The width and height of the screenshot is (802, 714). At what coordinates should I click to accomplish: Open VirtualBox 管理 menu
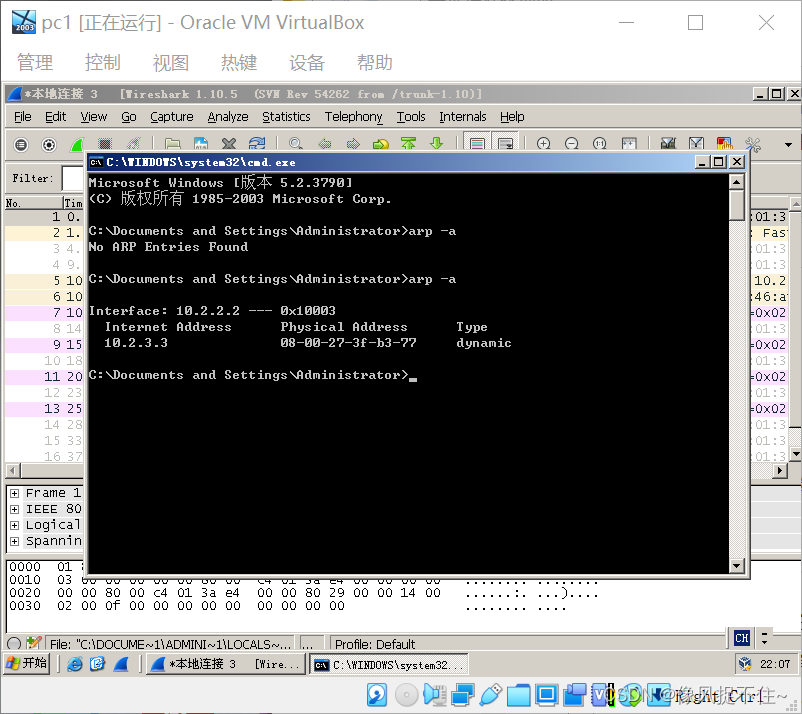[x=35, y=63]
